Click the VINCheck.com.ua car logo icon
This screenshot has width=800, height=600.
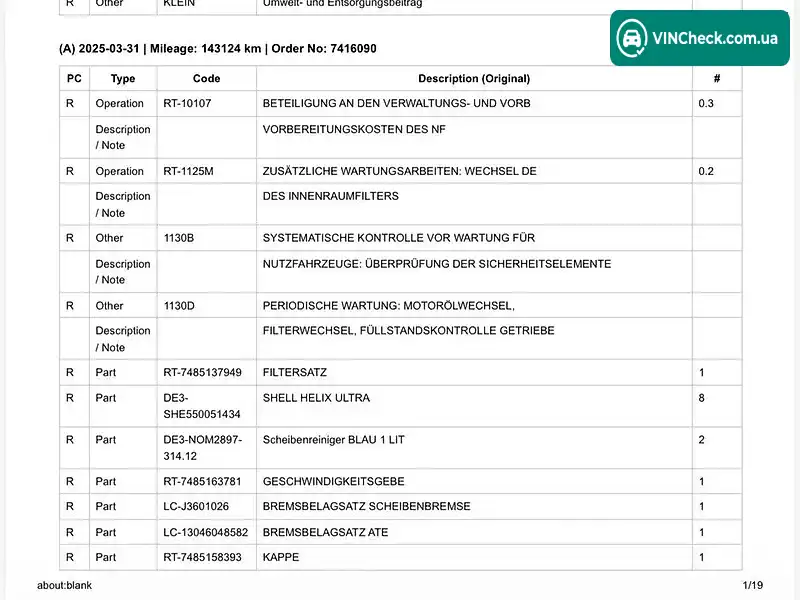[632, 38]
